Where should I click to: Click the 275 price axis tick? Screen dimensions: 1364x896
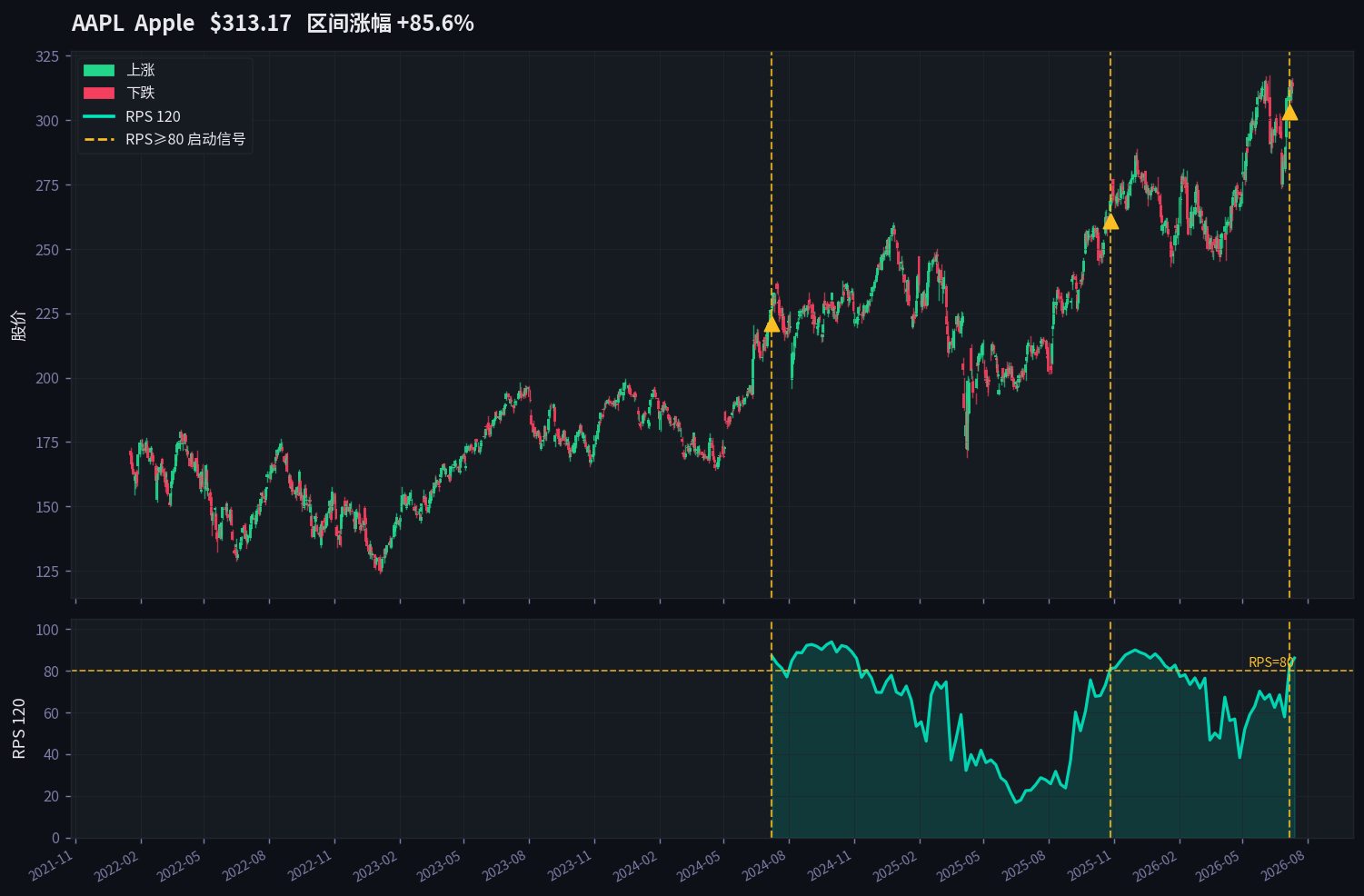47,185
